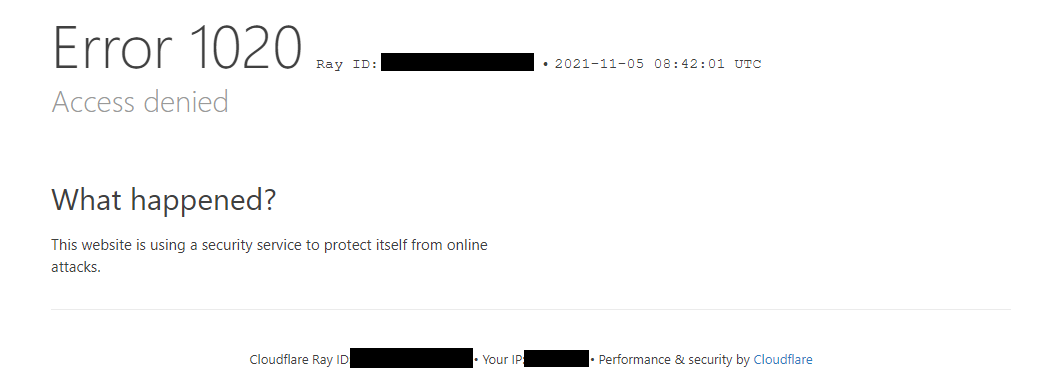Click the word attacks in the paragraph
1045x386 pixels.
(74, 267)
